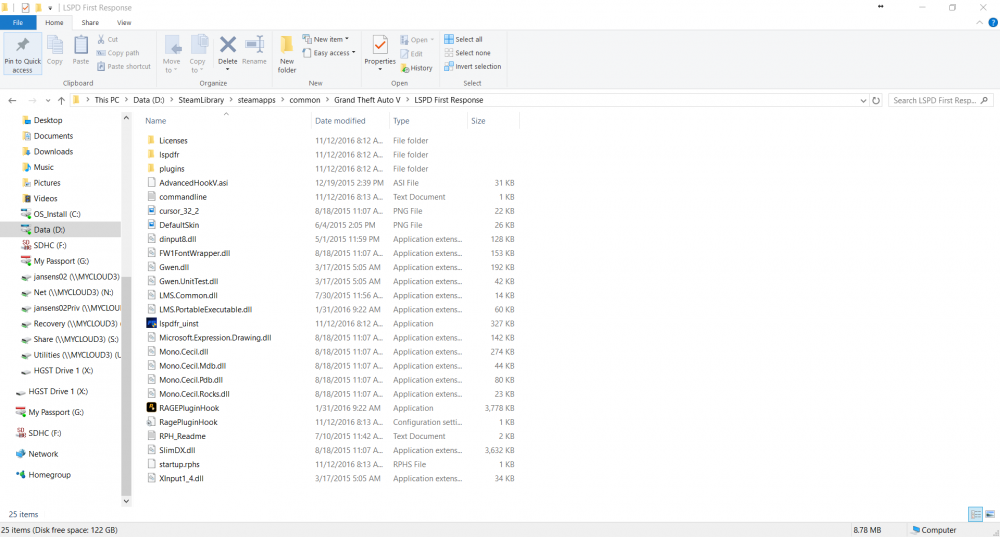
Task: Open the address bar history dropdown
Action: [x=863, y=100]
